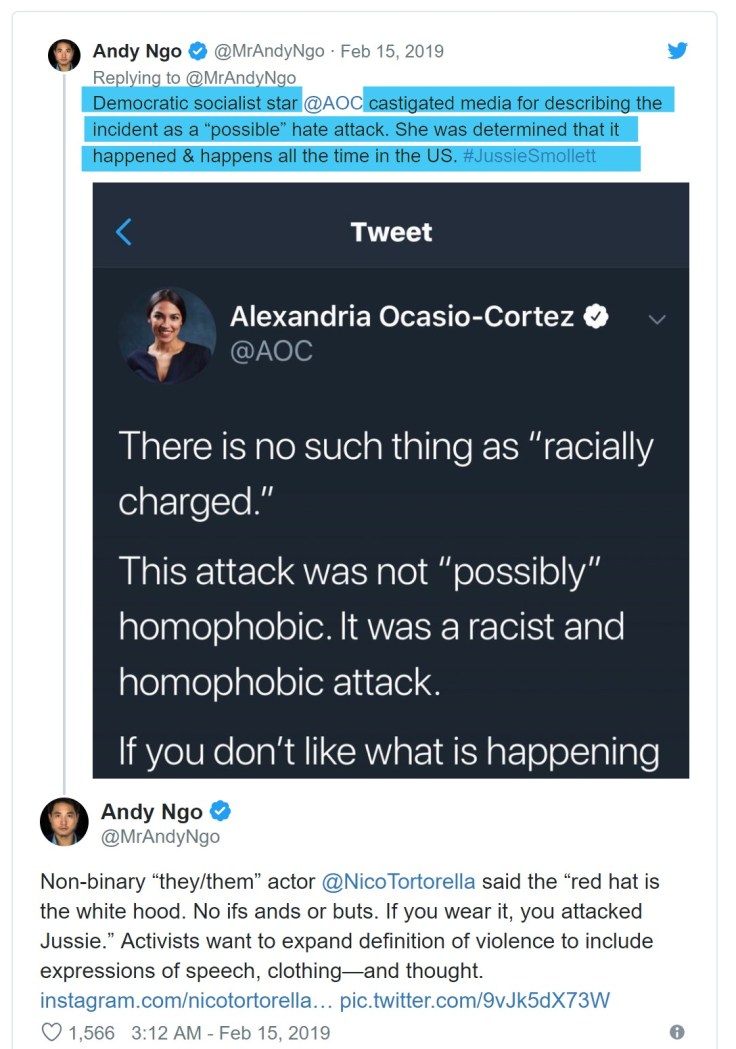Click the @MrAndyNgo handle under lower name
Screen dimensions: 736x1049
pos(160,836)
